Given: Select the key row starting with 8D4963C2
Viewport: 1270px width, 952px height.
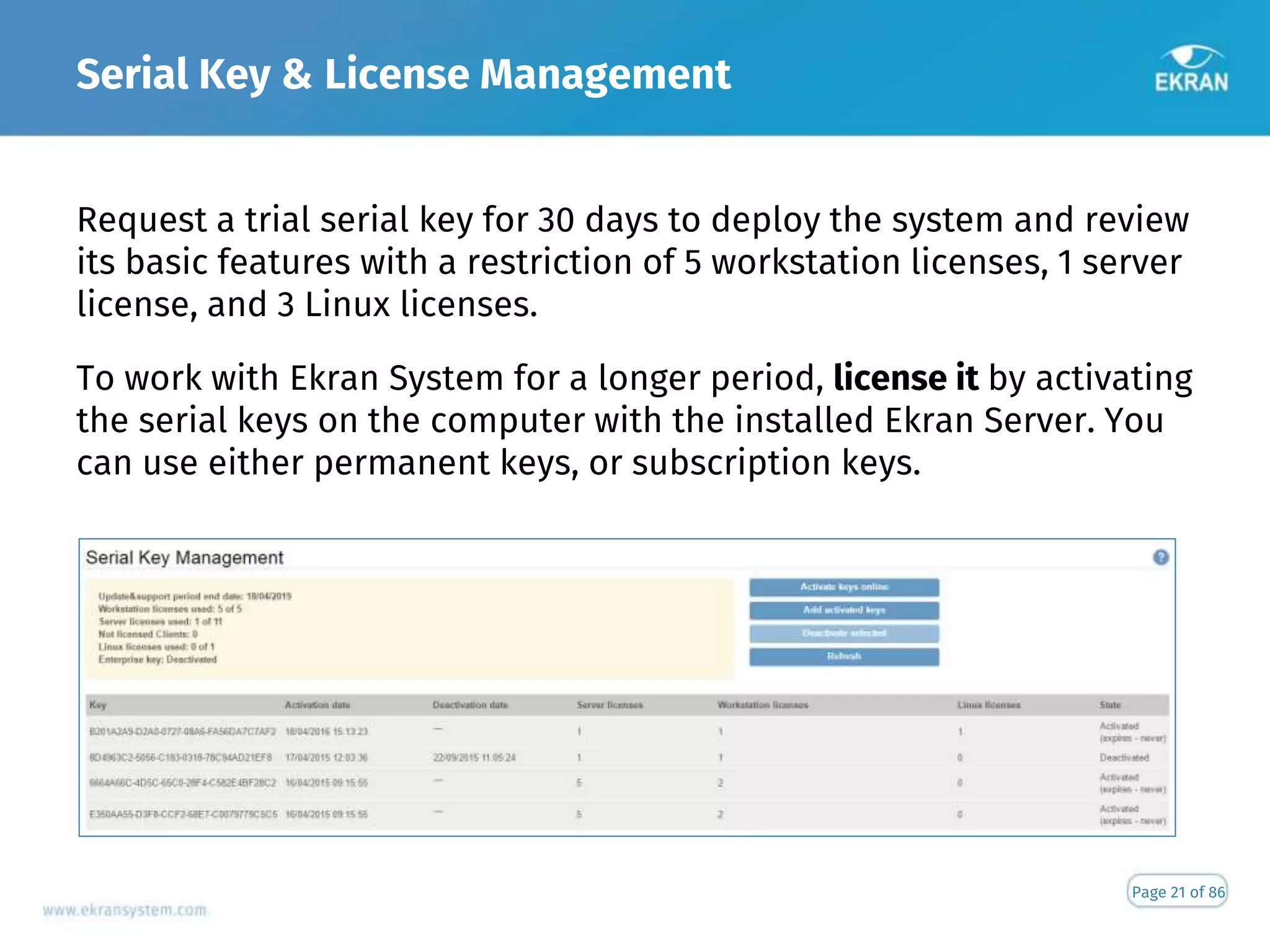Looking at the screenshot, I should point(627,757).
